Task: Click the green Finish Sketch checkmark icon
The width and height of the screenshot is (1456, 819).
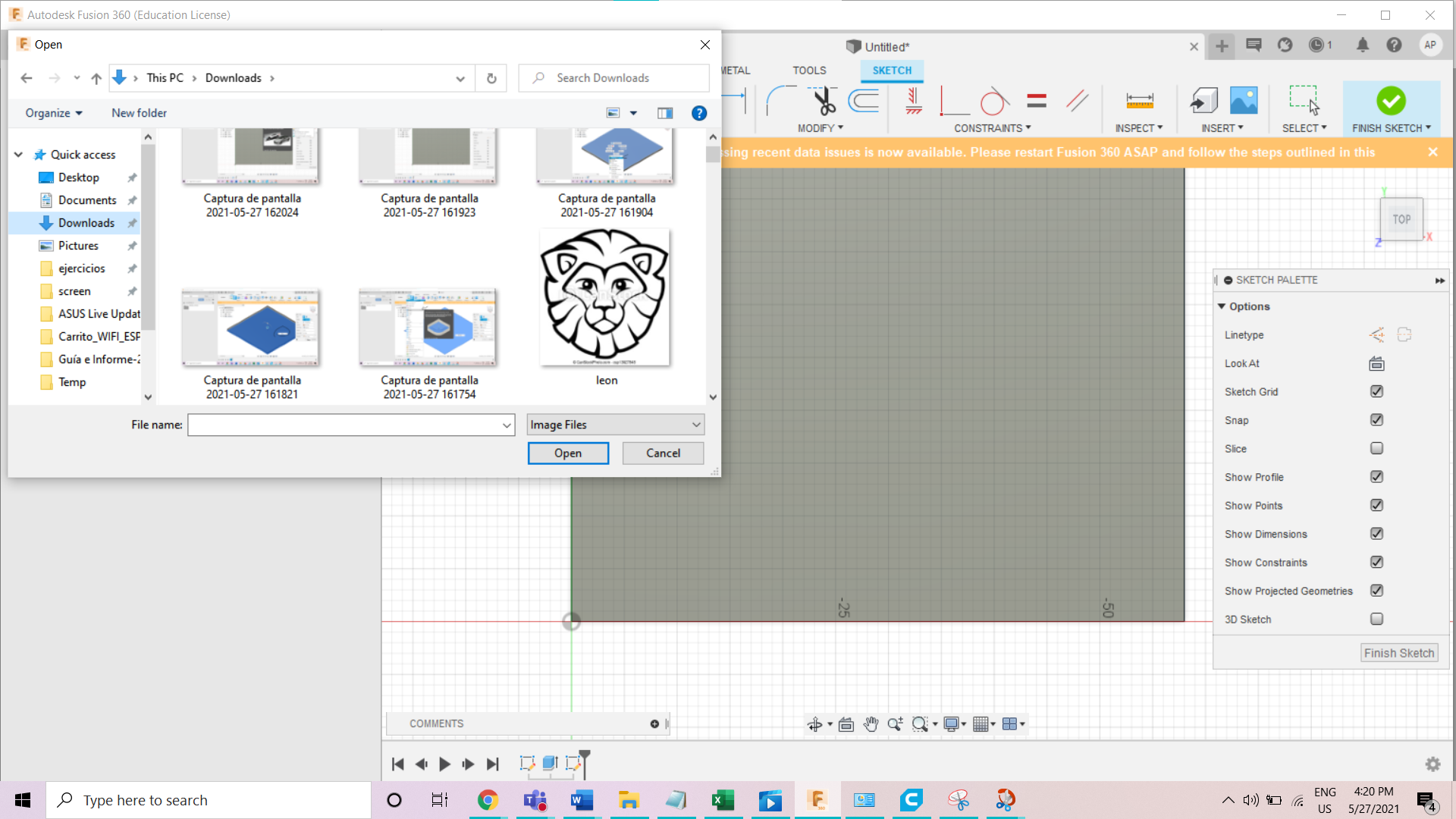Action: [x=1391, y=101]
